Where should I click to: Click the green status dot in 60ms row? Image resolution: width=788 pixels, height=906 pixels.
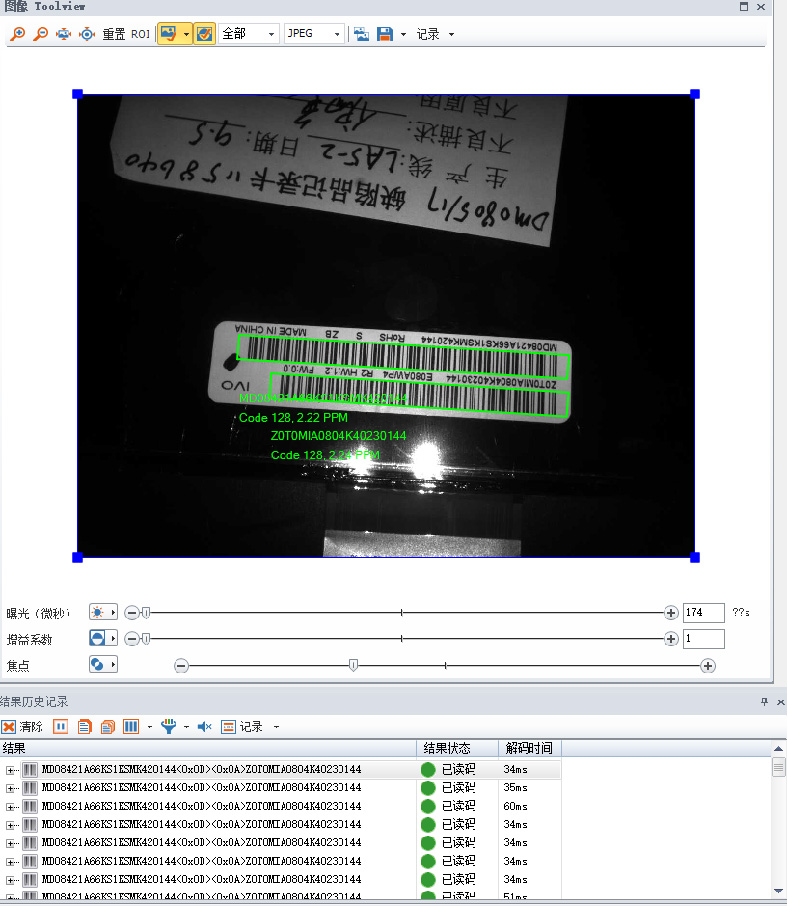pyautogui.click(x=428, y=806)
